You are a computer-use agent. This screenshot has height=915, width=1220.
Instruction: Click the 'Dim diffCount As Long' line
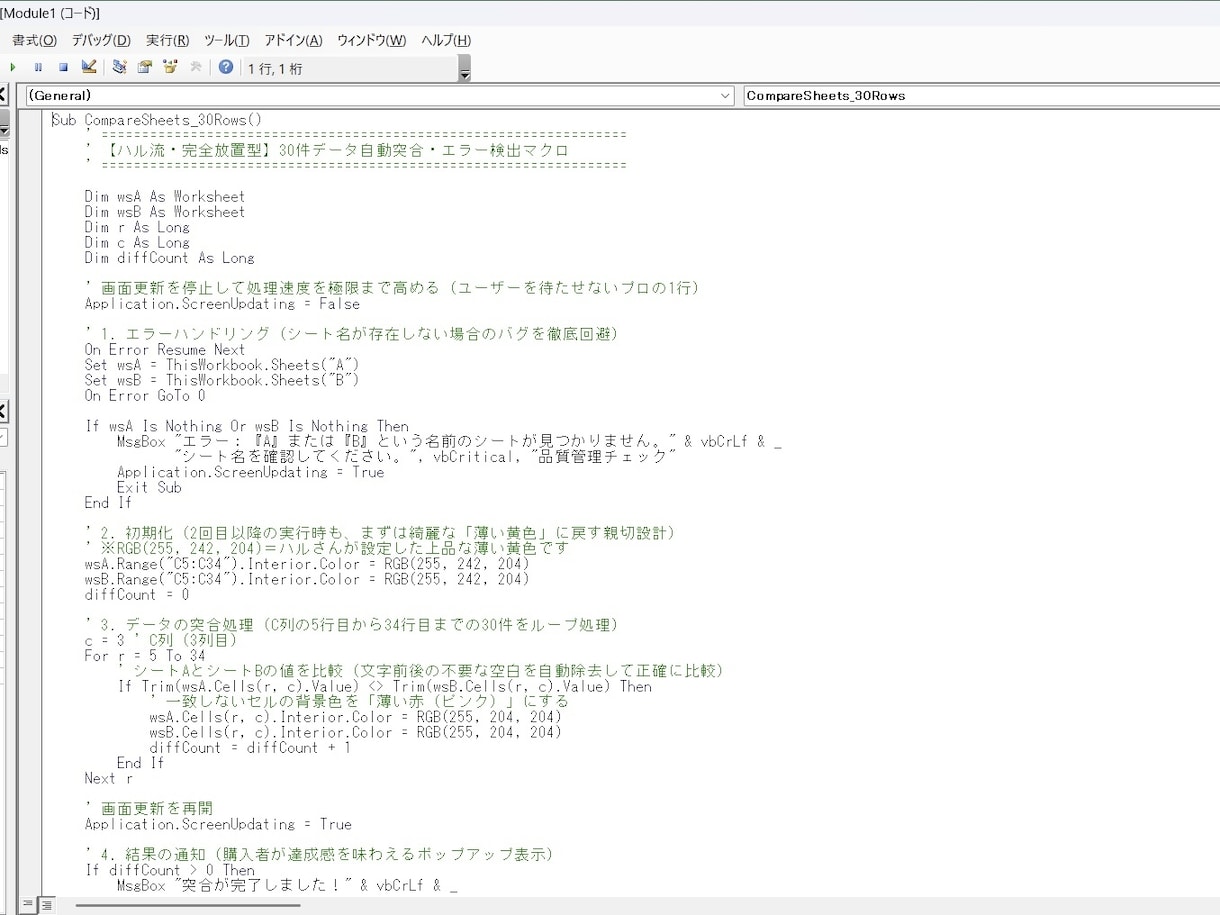click(x=170, y=258)
